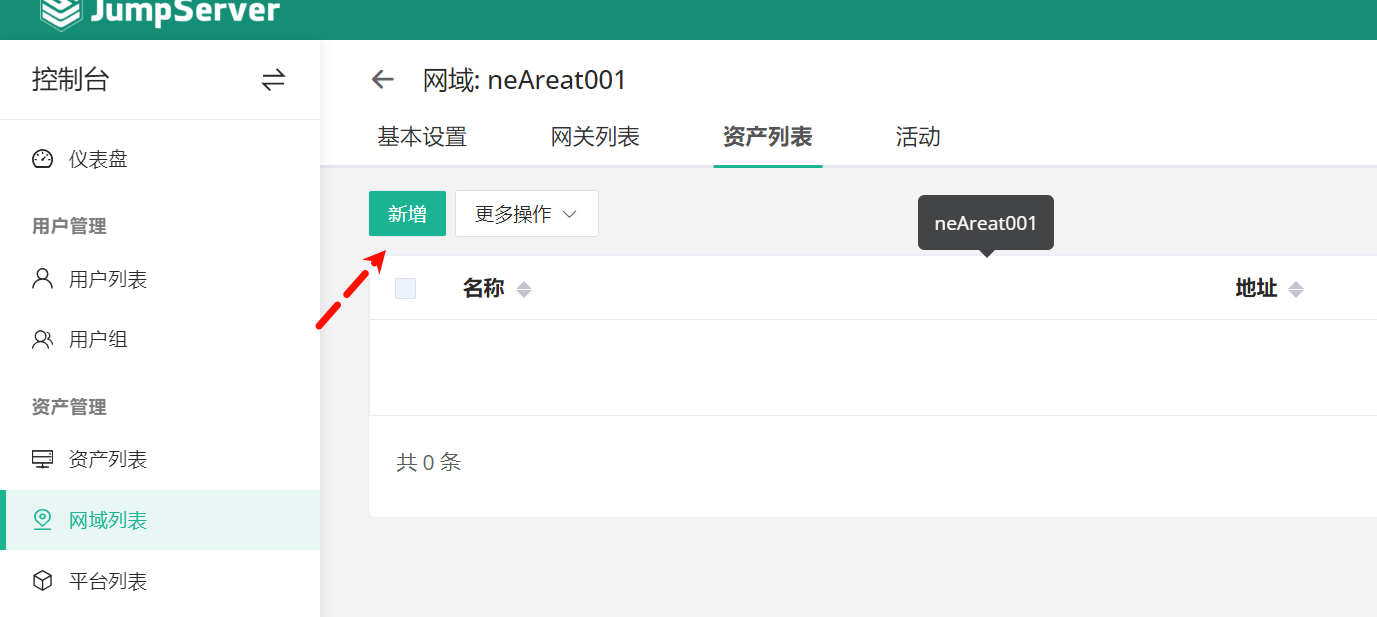Viewport: 1377px width, 617px height.
Task: Open 平台列表 in the sidebar
Action: point(108,581)
